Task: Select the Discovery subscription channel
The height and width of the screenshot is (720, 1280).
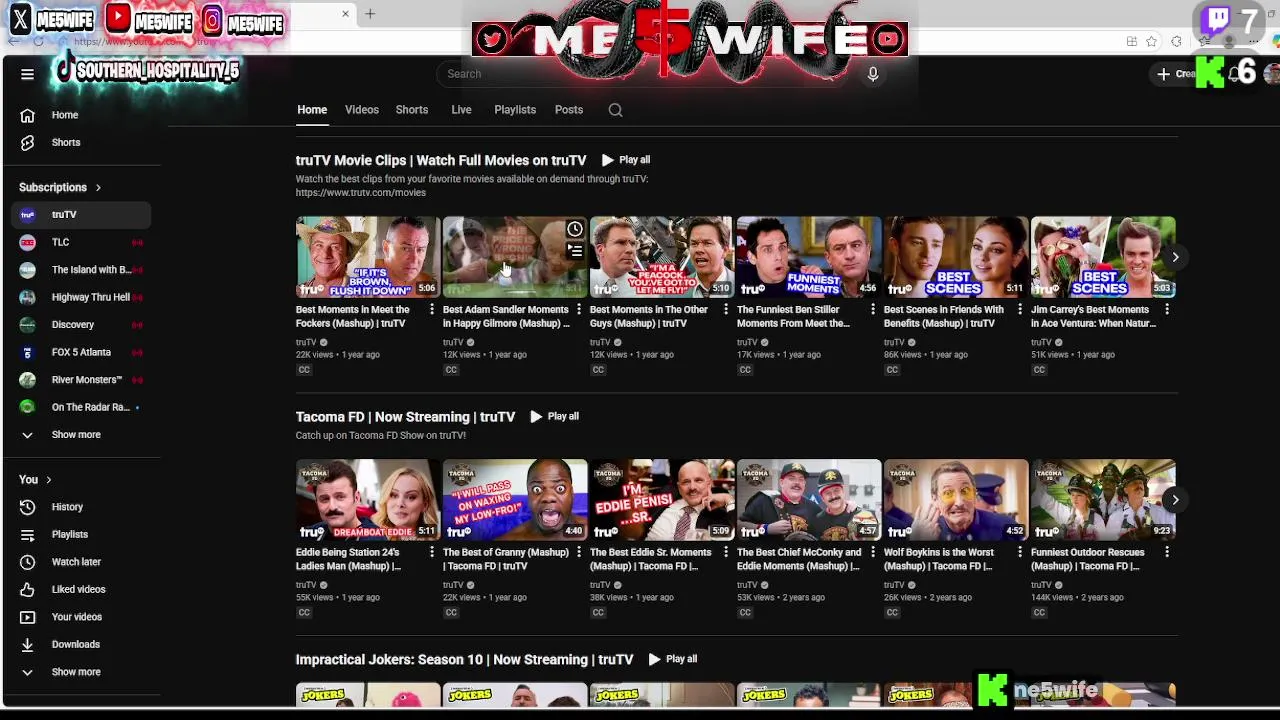Action: coord(81,325)
